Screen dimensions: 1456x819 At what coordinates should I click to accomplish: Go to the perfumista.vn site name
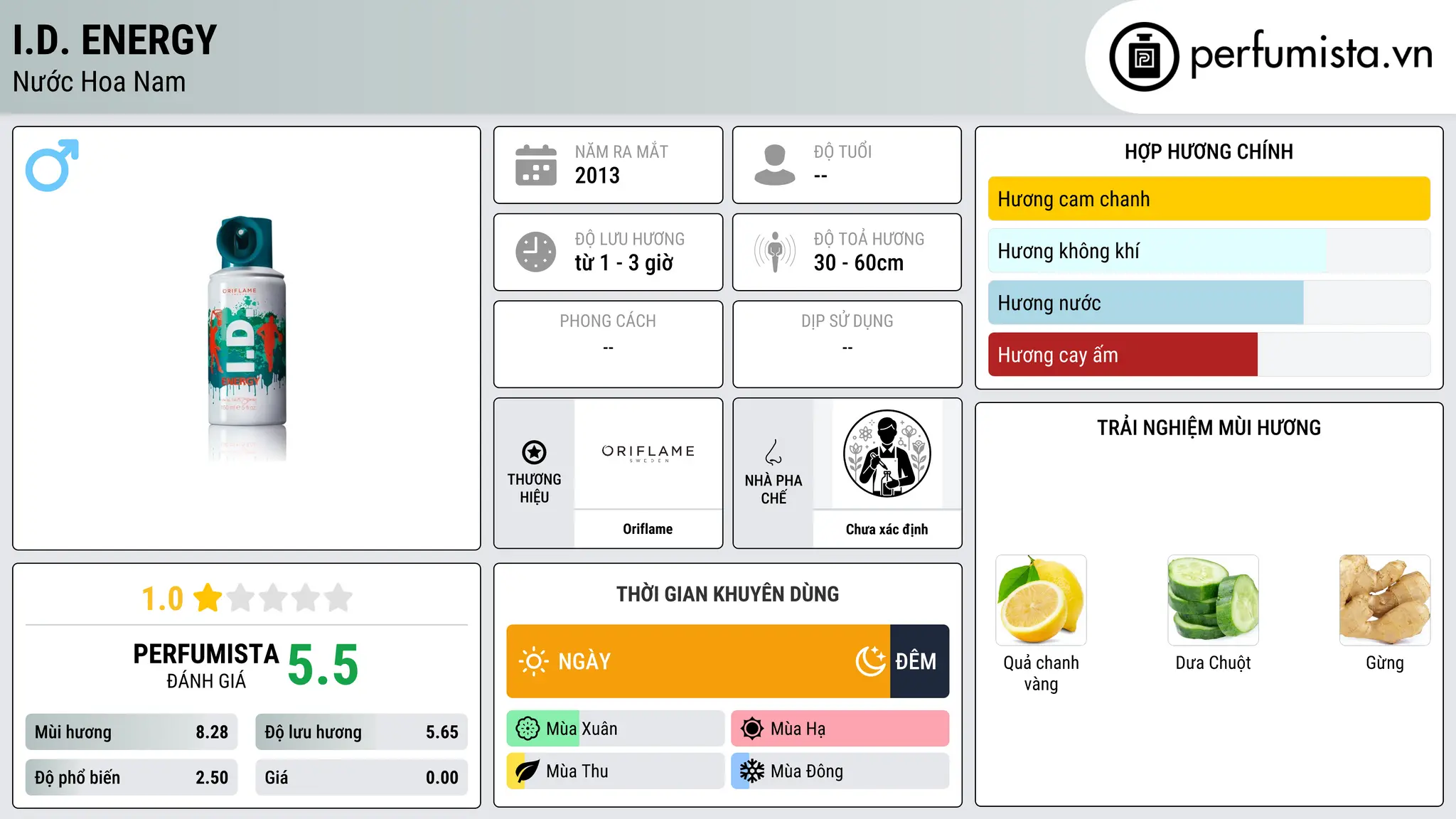click(x=1311, y=53)
